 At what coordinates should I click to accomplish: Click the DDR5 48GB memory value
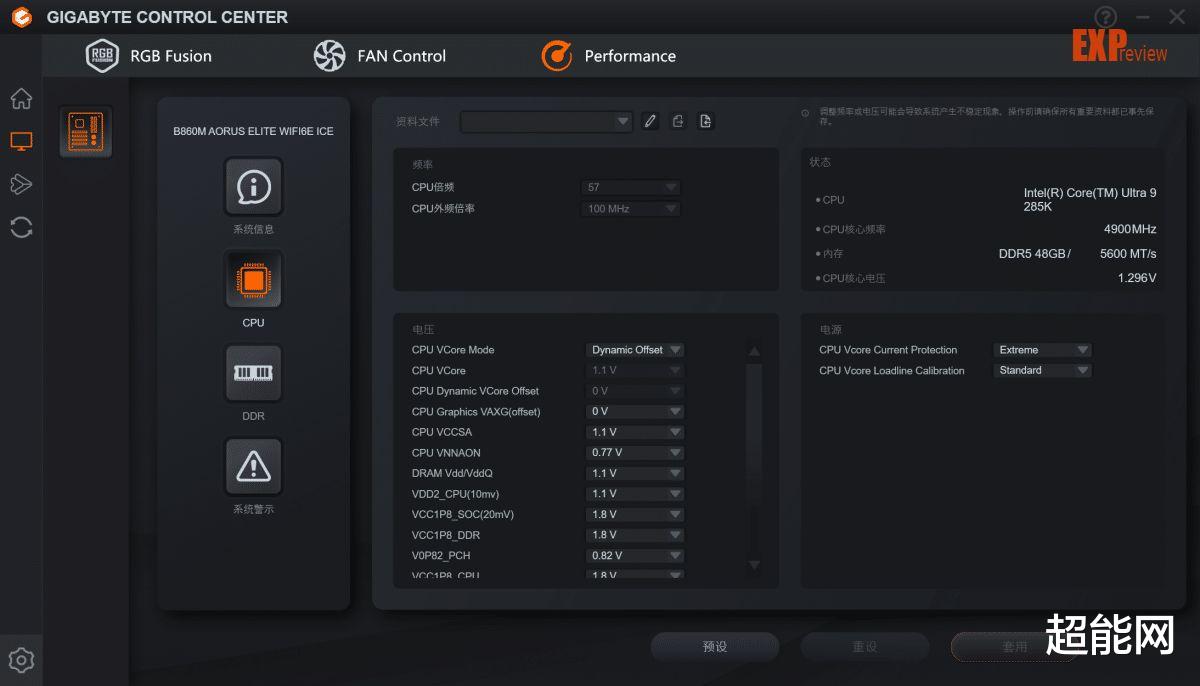click(1035, 254)
